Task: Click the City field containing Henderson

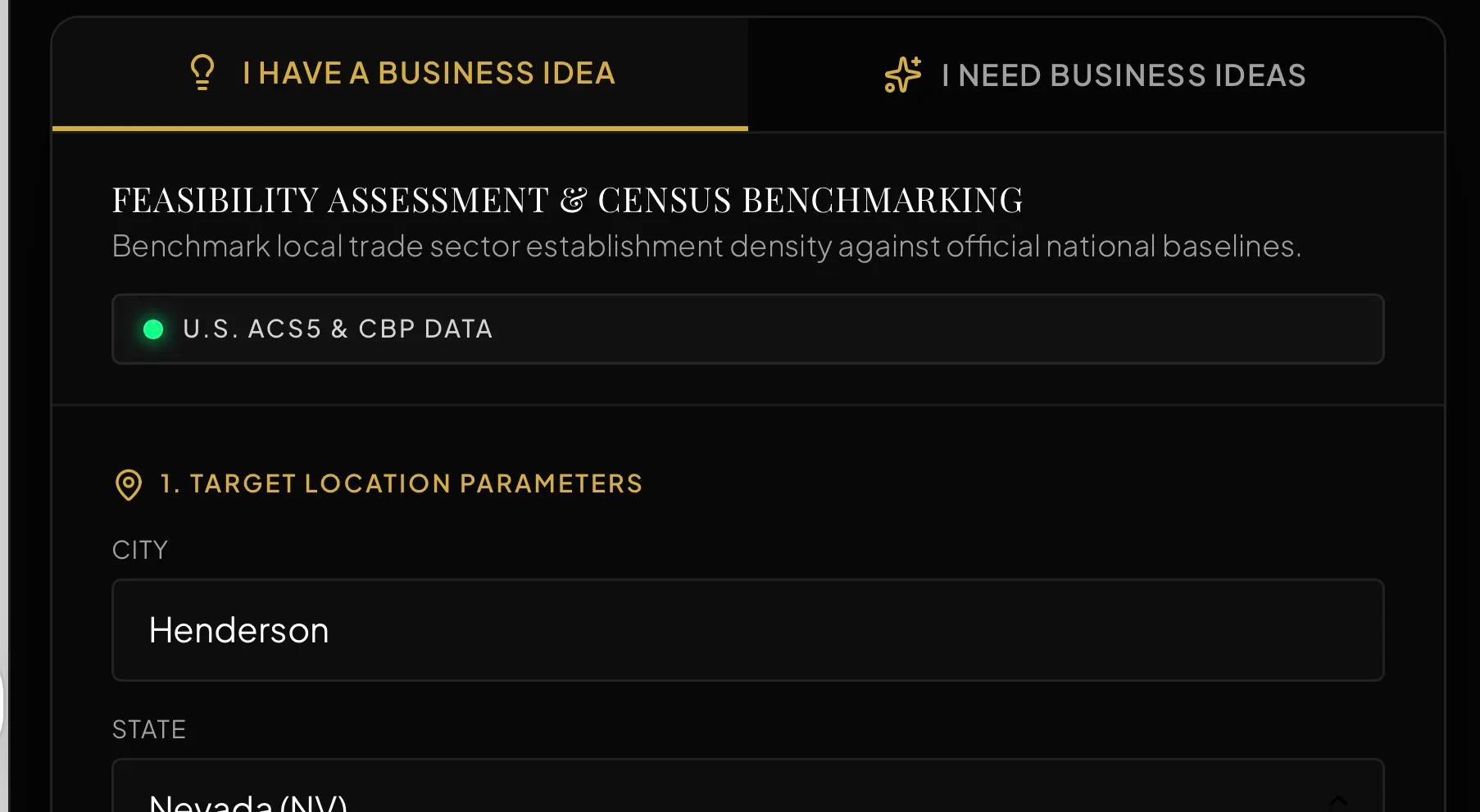Action: click(x=747, y=630)
